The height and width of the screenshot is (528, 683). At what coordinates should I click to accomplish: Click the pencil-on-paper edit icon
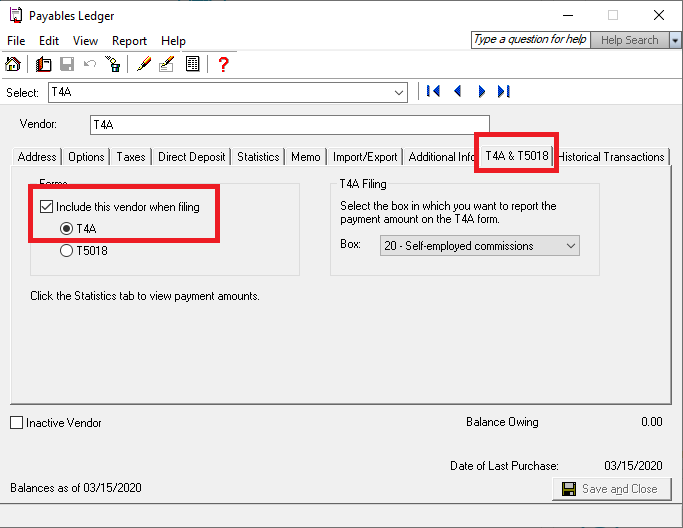click(x=166, y=64)
